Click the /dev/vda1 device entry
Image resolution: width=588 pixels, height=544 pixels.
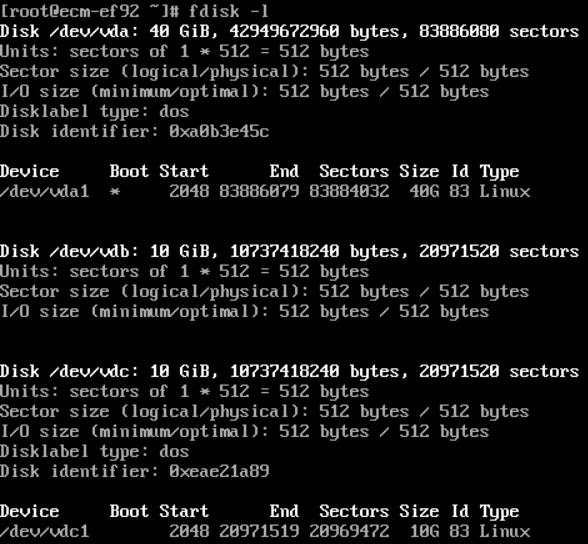coord(45,192)
